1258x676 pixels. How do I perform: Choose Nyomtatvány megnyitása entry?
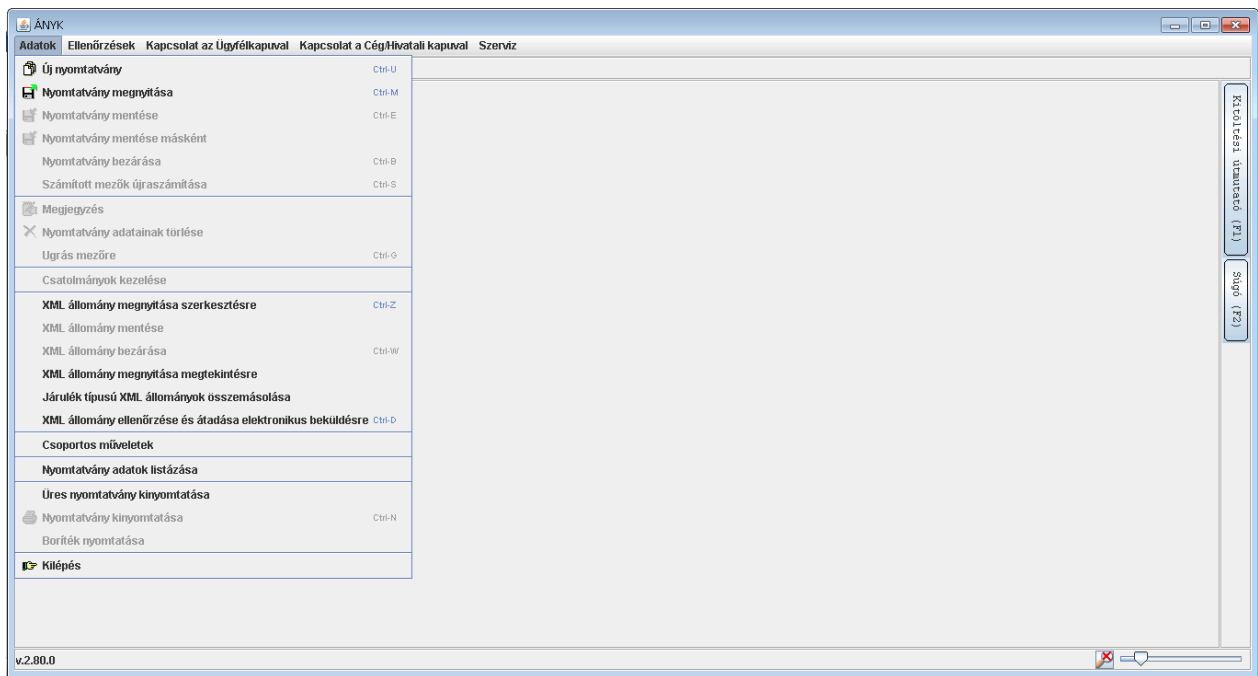[214, 92]
